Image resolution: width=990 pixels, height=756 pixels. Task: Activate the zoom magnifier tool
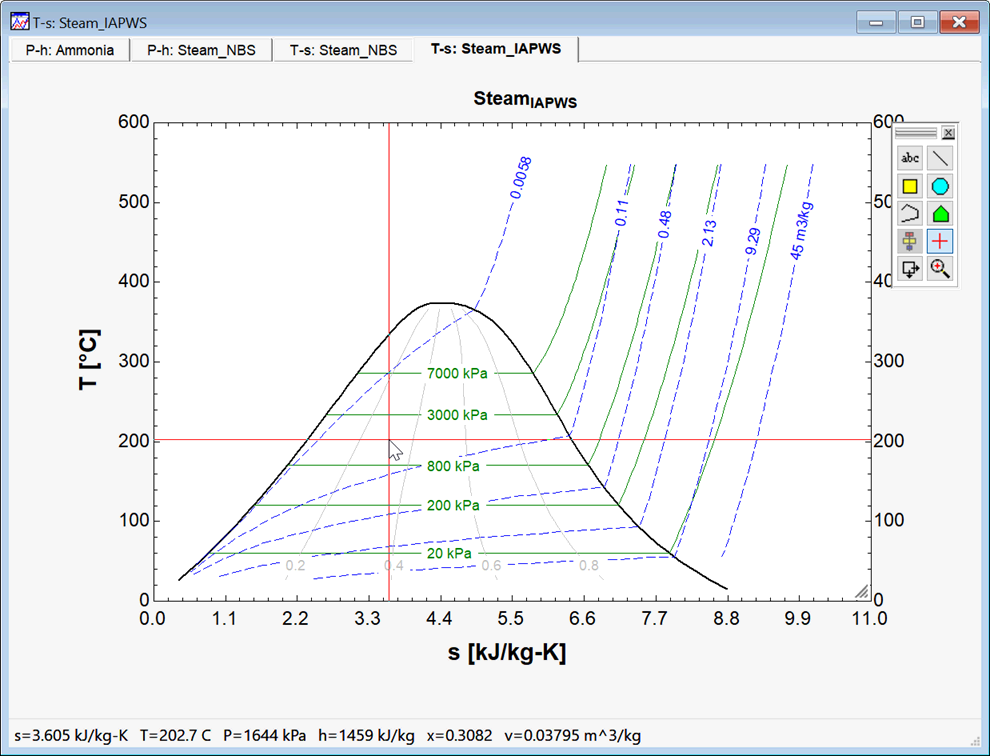[x=940, y=268]
